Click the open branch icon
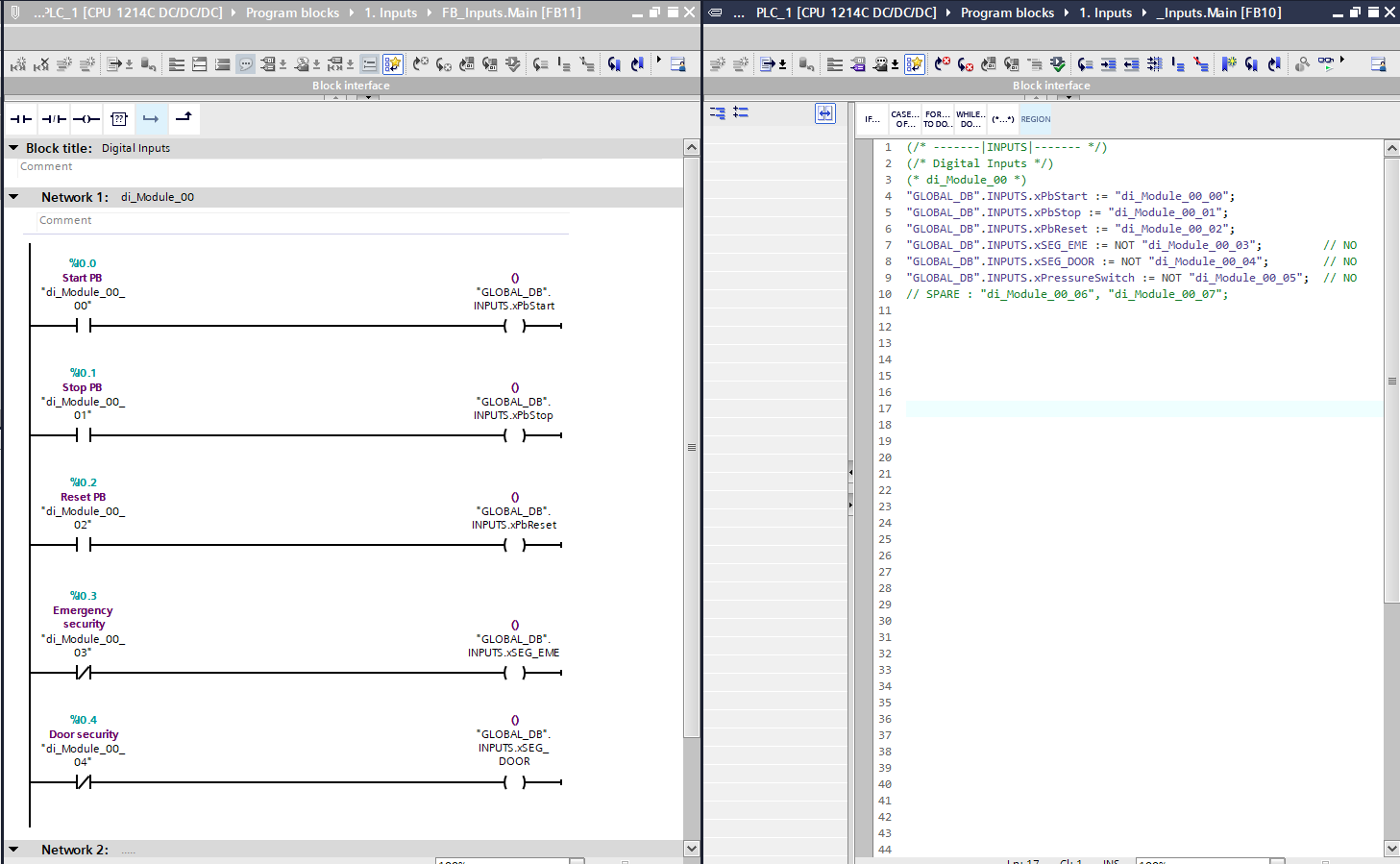 [x=151, y=119]
